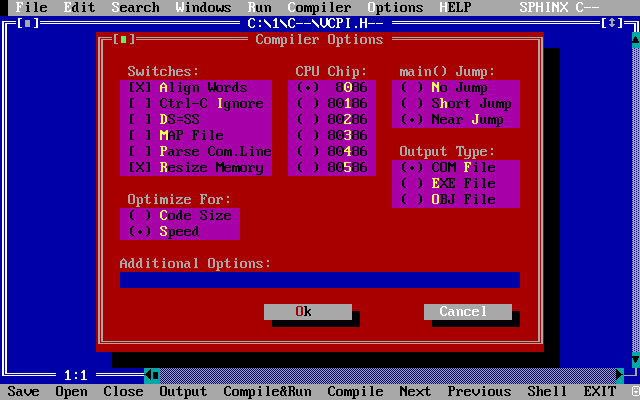640x400 pixels.
Task: Toggle the Align Words checkbox
Action: (196, 88)
